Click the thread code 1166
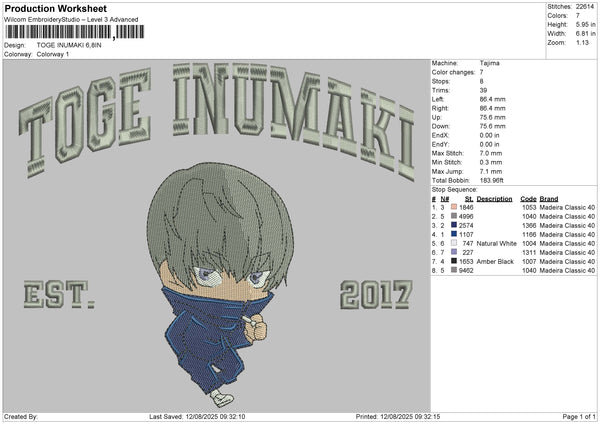Screen dimensions: 600x424 529,235
